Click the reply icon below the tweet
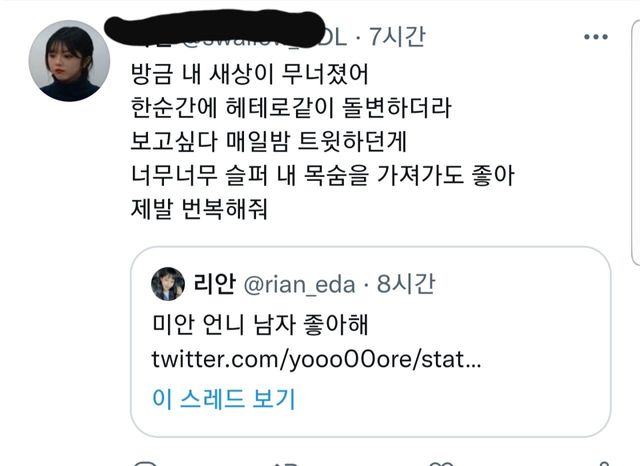The width and height of the screenshot is (640, 466). coord(145,464)
